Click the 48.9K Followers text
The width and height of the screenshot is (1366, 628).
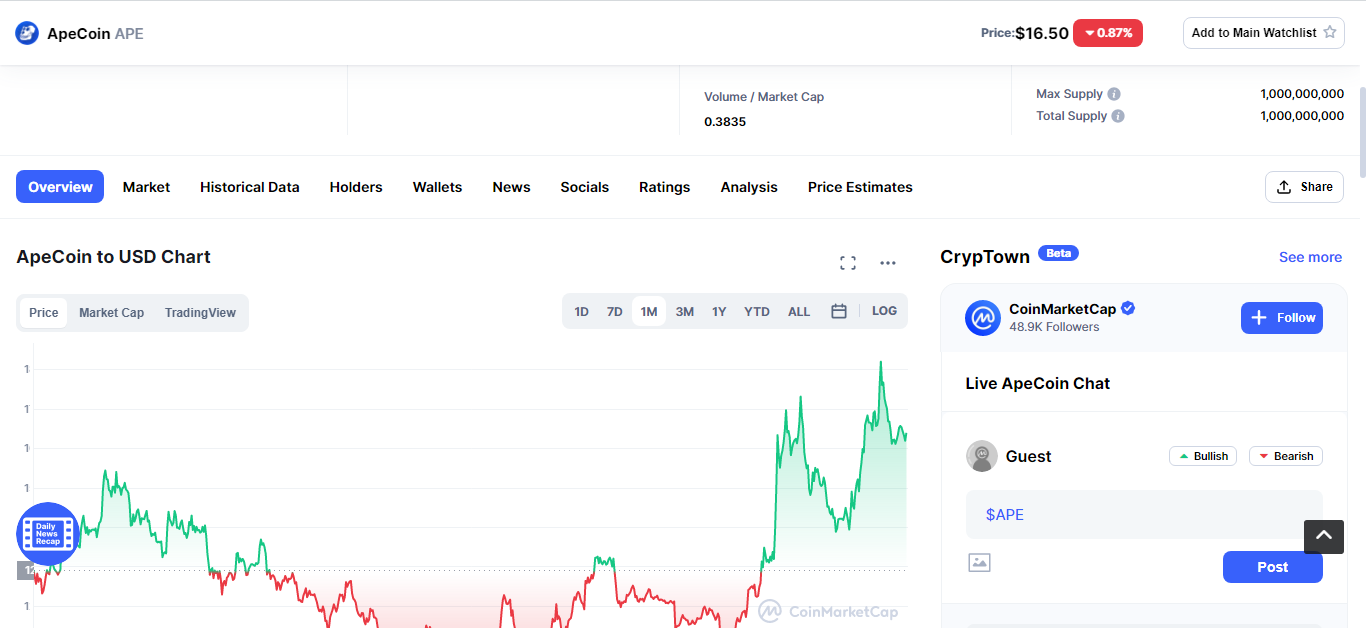[x=1054, y=327]
